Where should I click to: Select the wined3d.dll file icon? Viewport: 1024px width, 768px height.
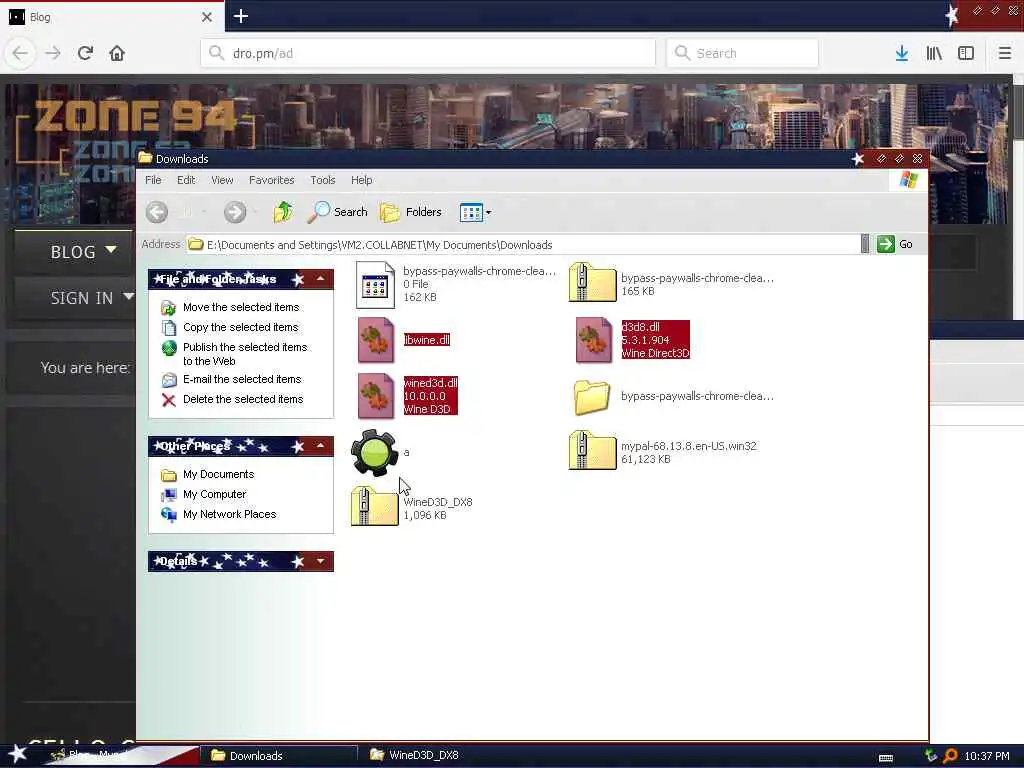point(376,396)
